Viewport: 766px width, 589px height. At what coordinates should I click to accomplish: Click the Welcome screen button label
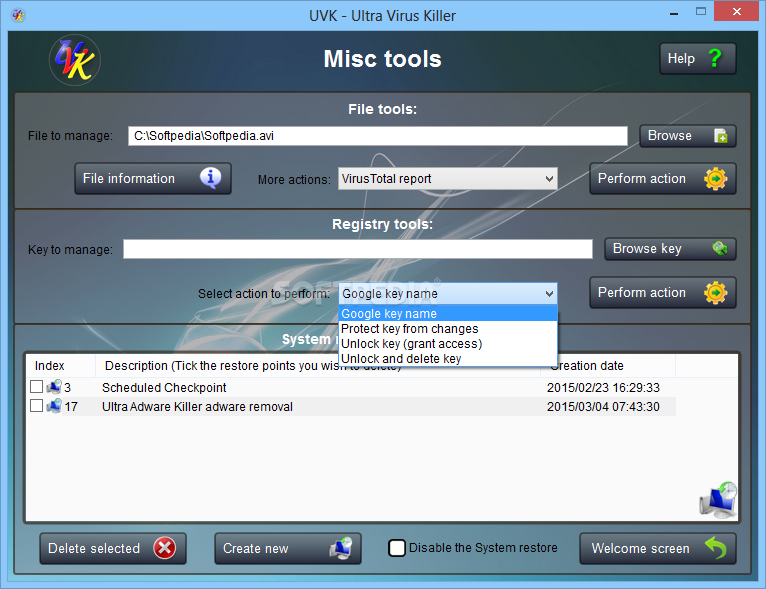(x=640, y=548)
